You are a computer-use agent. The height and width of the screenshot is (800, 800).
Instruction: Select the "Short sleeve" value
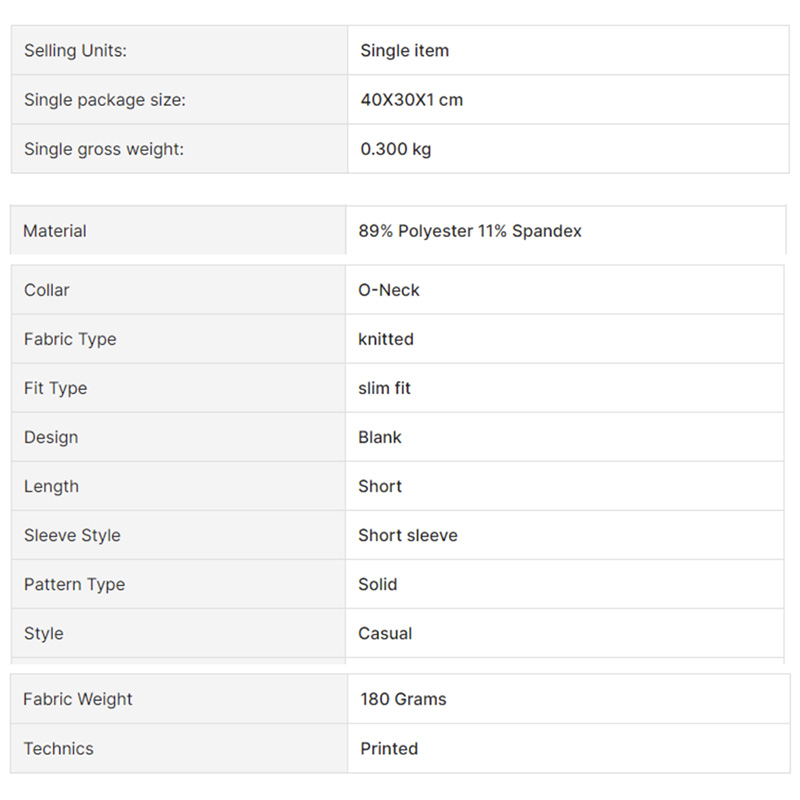click(x=407, y=535)
